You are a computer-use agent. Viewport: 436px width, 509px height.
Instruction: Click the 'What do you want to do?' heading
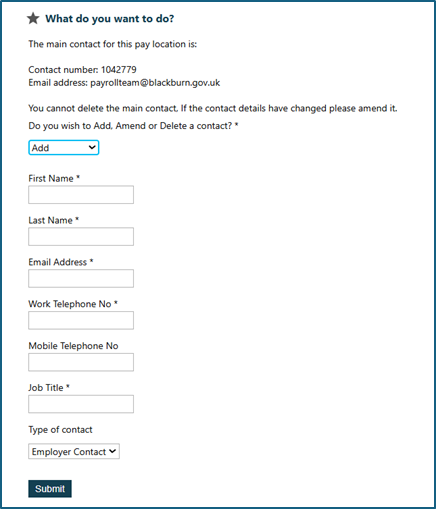click(110, 19)
